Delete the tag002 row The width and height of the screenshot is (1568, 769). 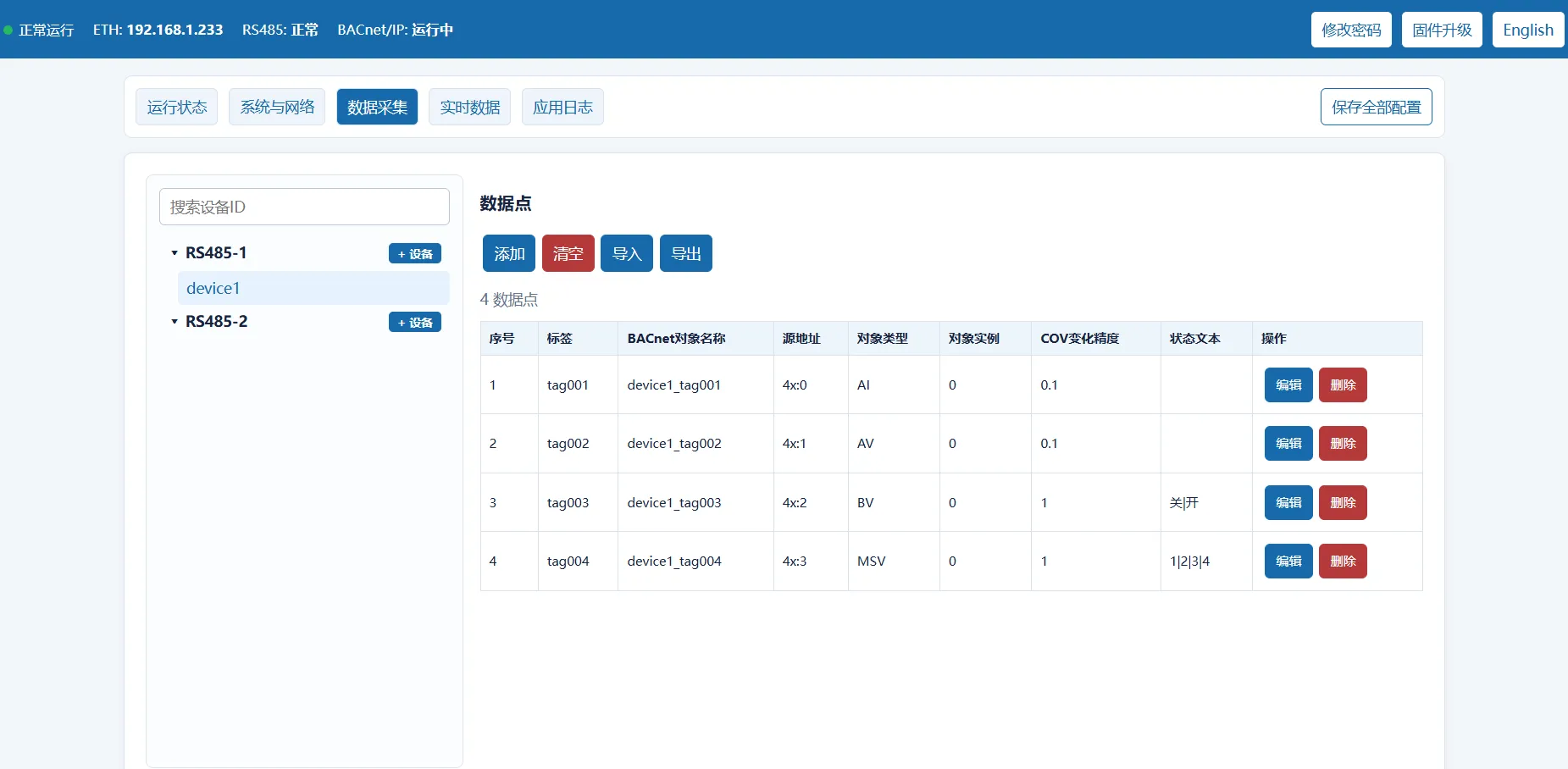click(1343, 443)
